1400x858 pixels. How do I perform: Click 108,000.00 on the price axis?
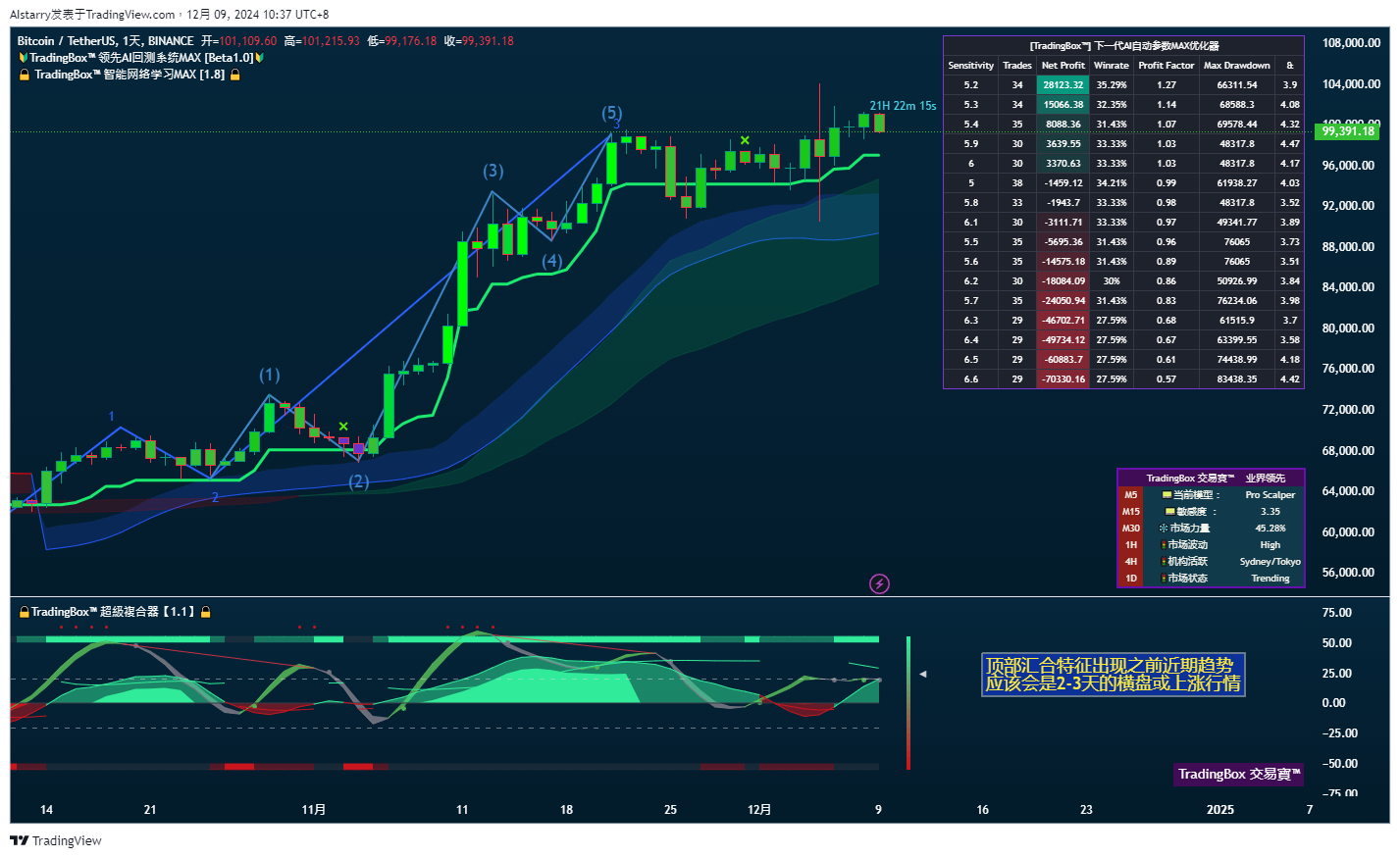point(1351,43)
